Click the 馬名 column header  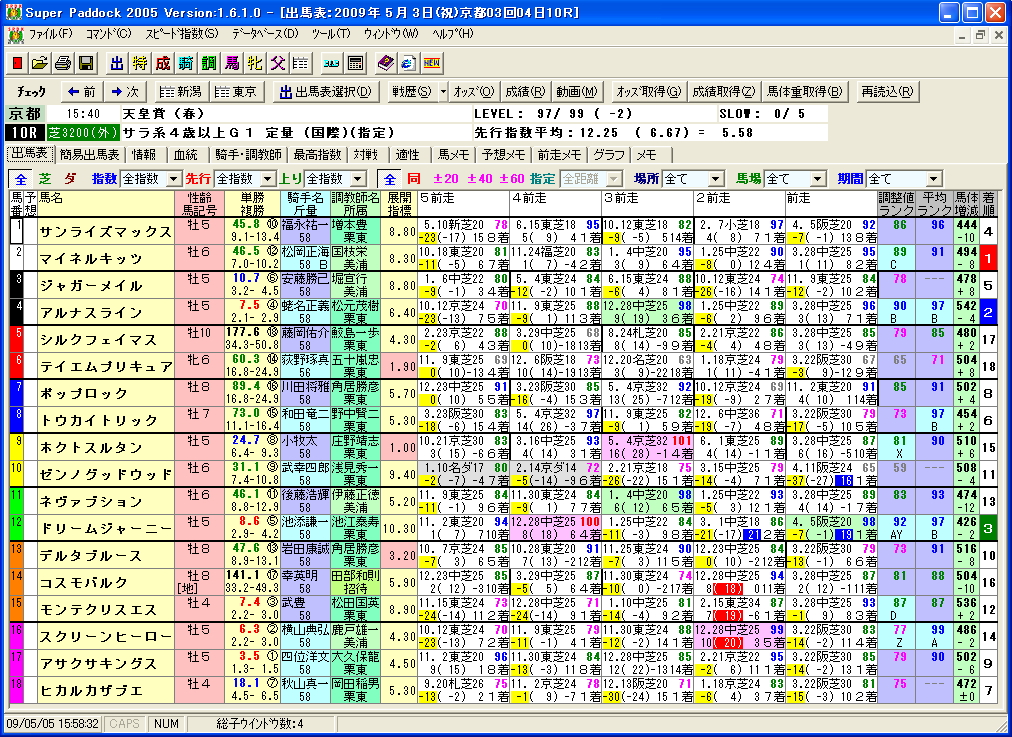tap(106, 203)
